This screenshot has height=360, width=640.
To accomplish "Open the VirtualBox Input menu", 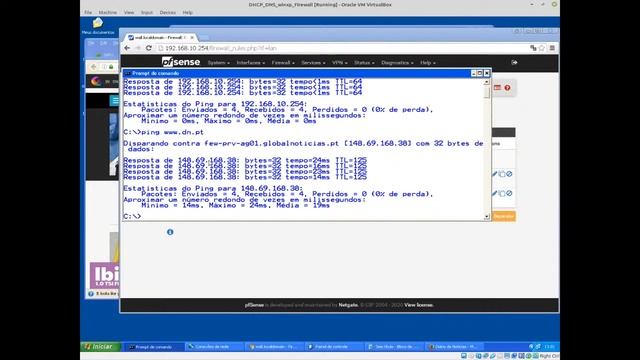I will (147, 13).
